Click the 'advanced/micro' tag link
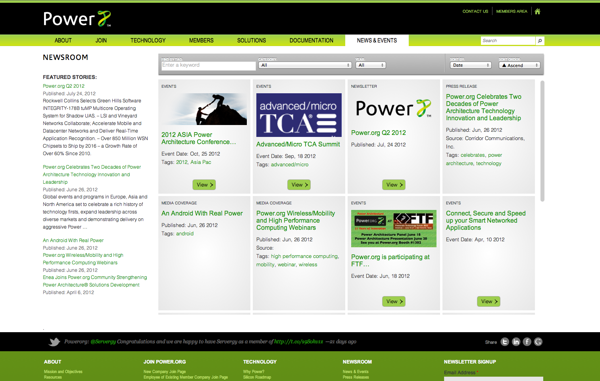The width and height of the screenshot is (600, 381). (290, 165)
